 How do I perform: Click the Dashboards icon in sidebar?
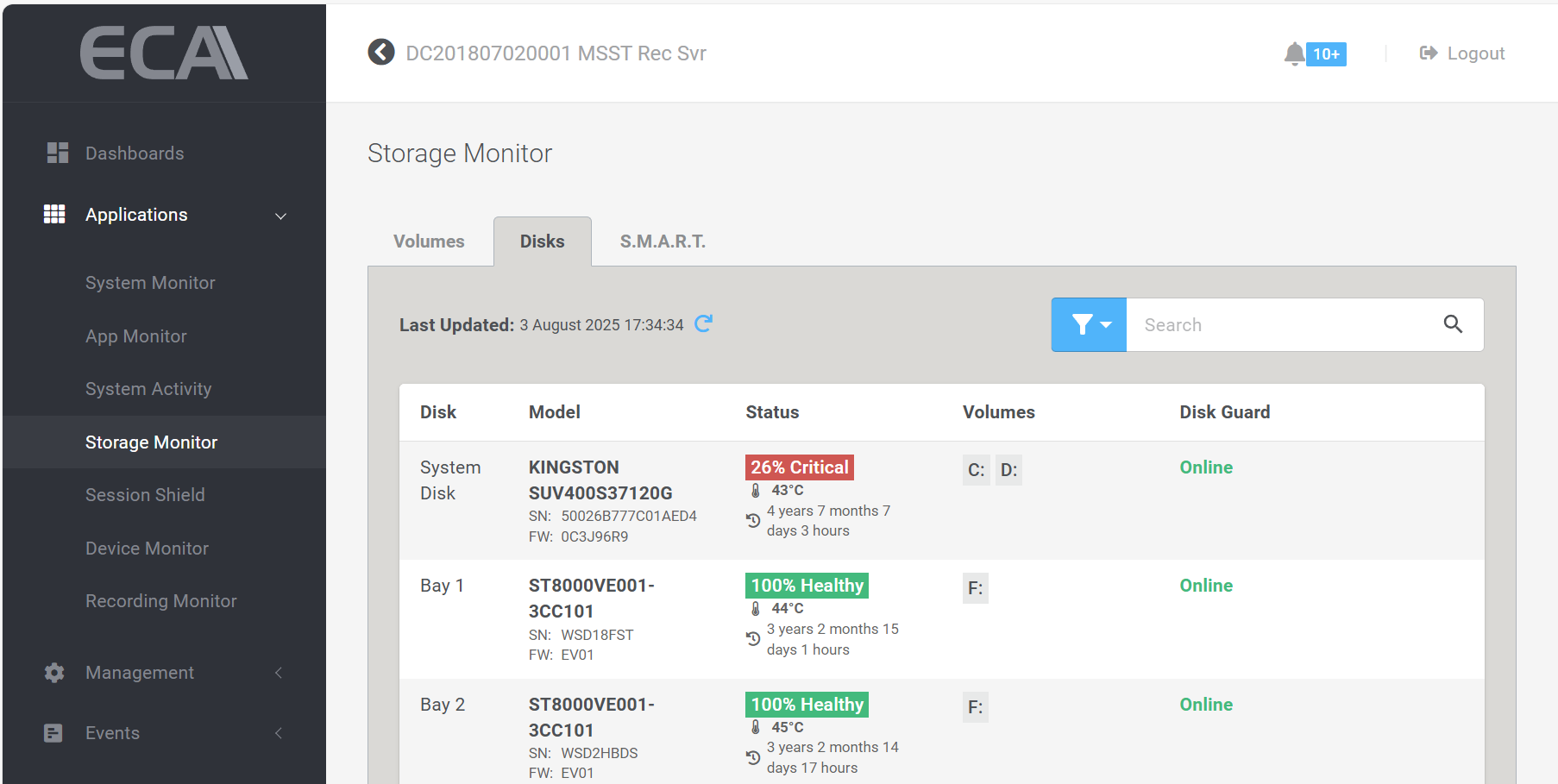point(57,153)
